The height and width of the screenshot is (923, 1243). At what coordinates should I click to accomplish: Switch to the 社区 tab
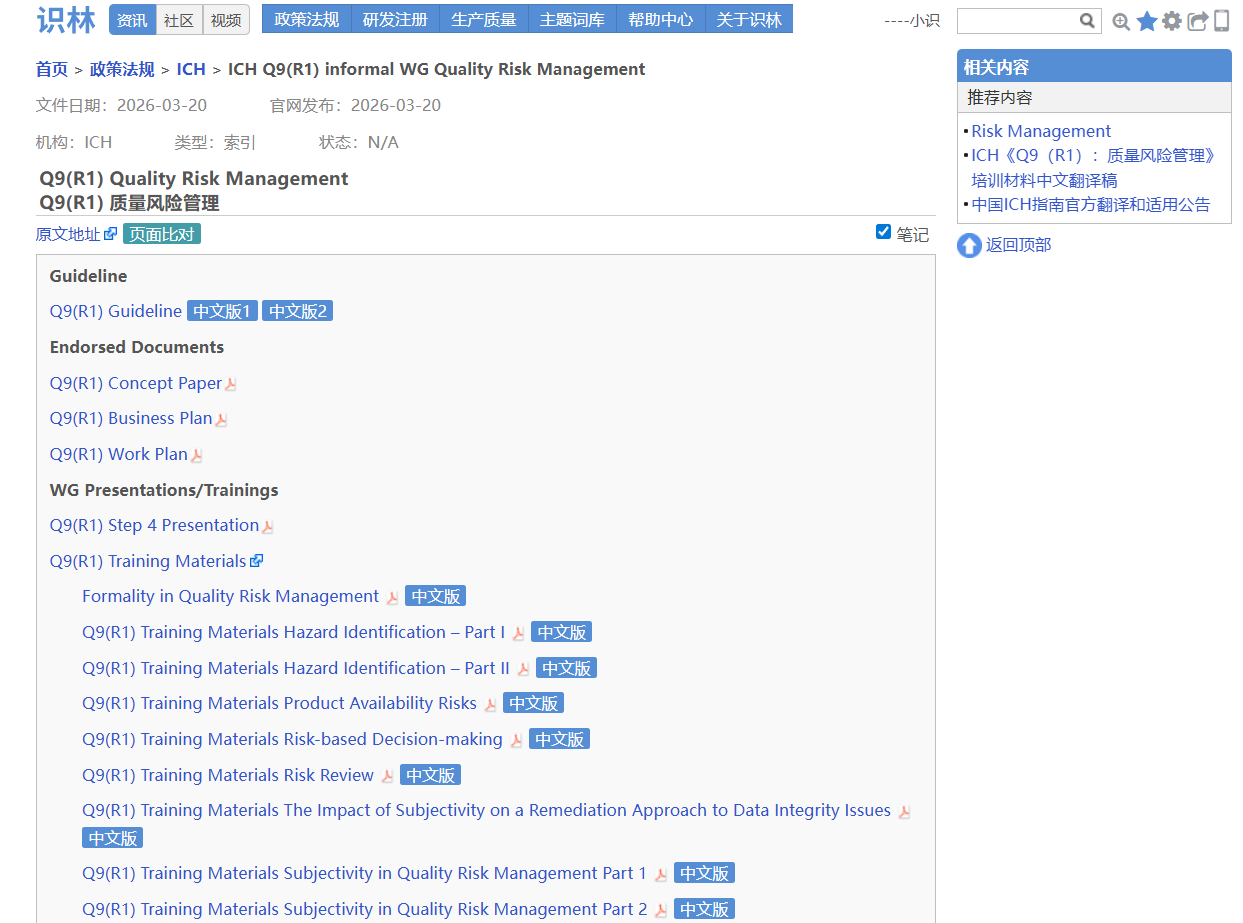click(x=179, y=20)
